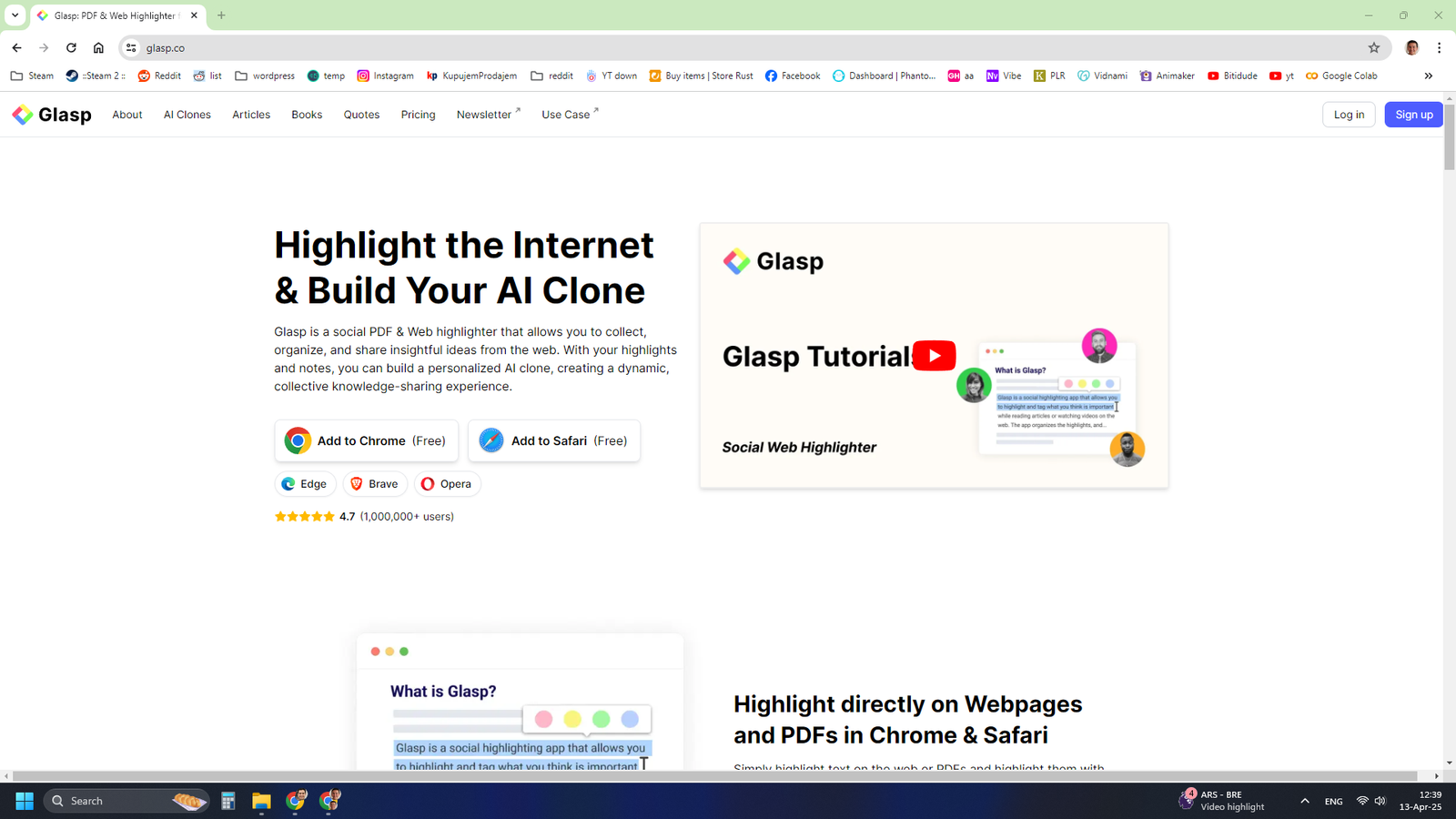1456x819 pixels.
Task: Click the browser back arrow
Action: (x=16, y=48)
